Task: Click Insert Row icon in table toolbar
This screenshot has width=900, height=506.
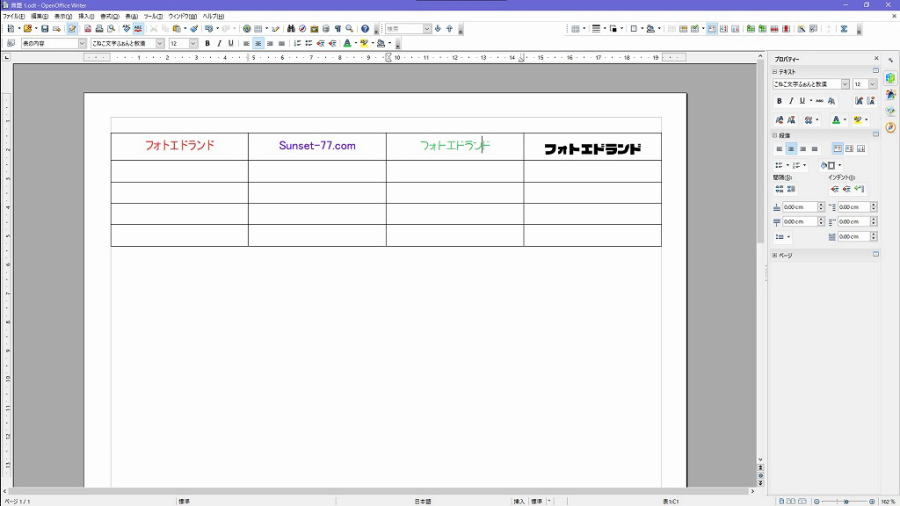Action: [750, 29]
